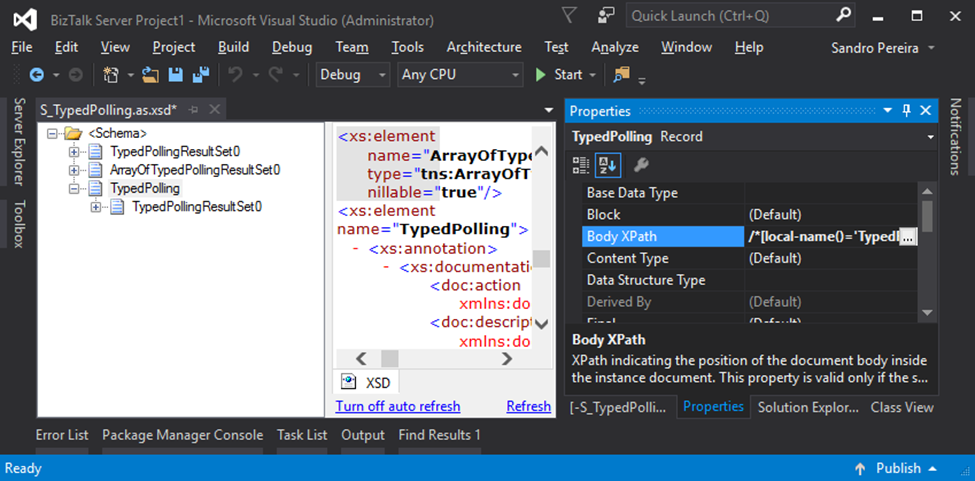Viewport: 975px width, 481px height.
Task: Click the Property Pages wrench icon
Action: 641,164
